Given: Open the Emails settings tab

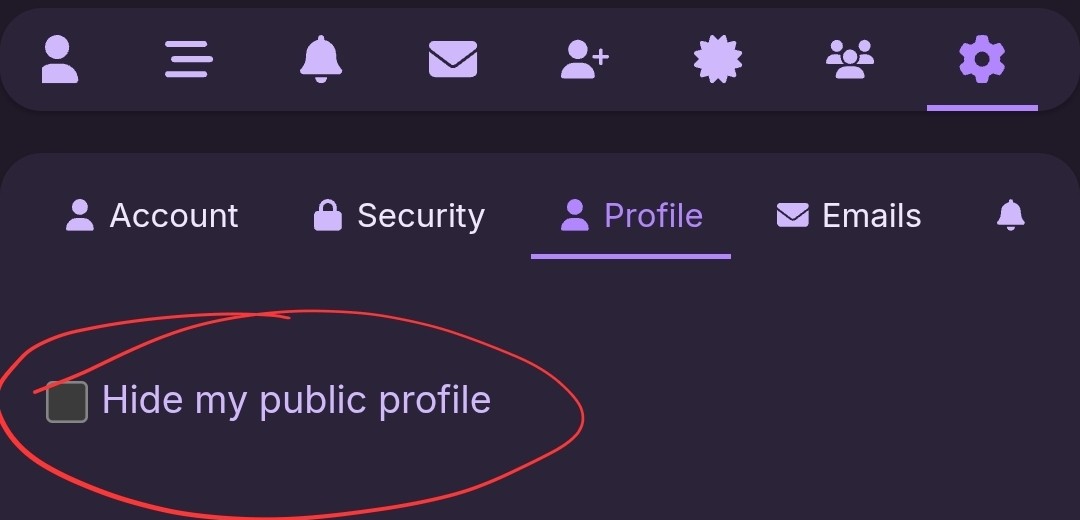Looking at the screenshot, I should pyautogui.click(x=849, y=215).
